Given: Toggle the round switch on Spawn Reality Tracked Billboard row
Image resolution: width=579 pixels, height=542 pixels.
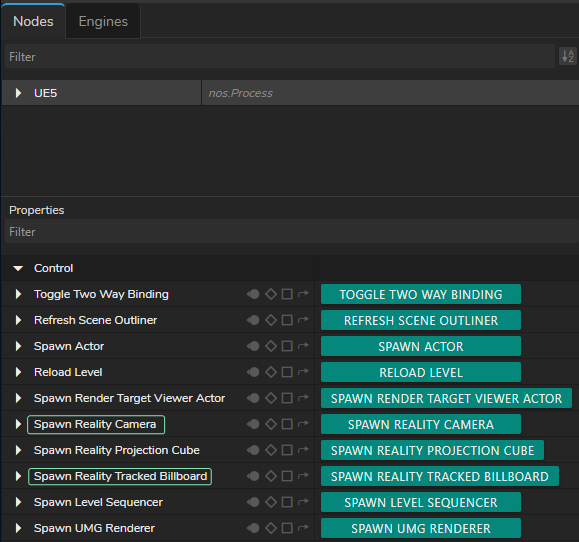Looking at the screenshot, I should click(253, 476).
